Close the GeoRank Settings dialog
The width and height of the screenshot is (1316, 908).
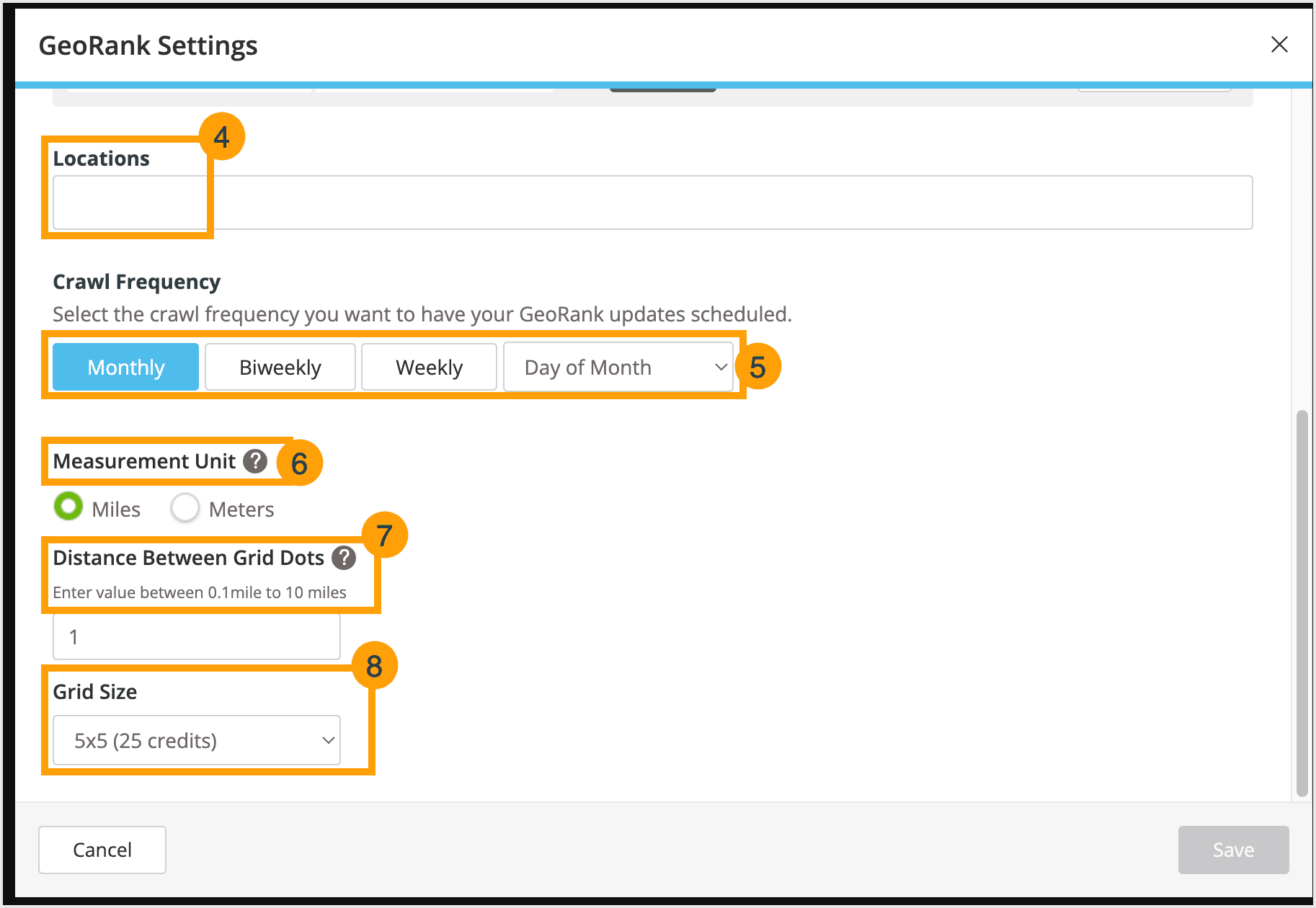1279,45
